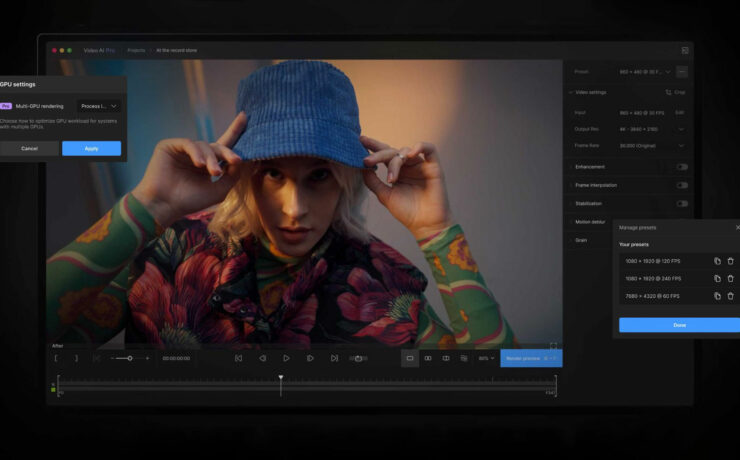Screen dimensions: 740x460
Task: Jump to the first frame of the clip
Action: pos(238,358)
